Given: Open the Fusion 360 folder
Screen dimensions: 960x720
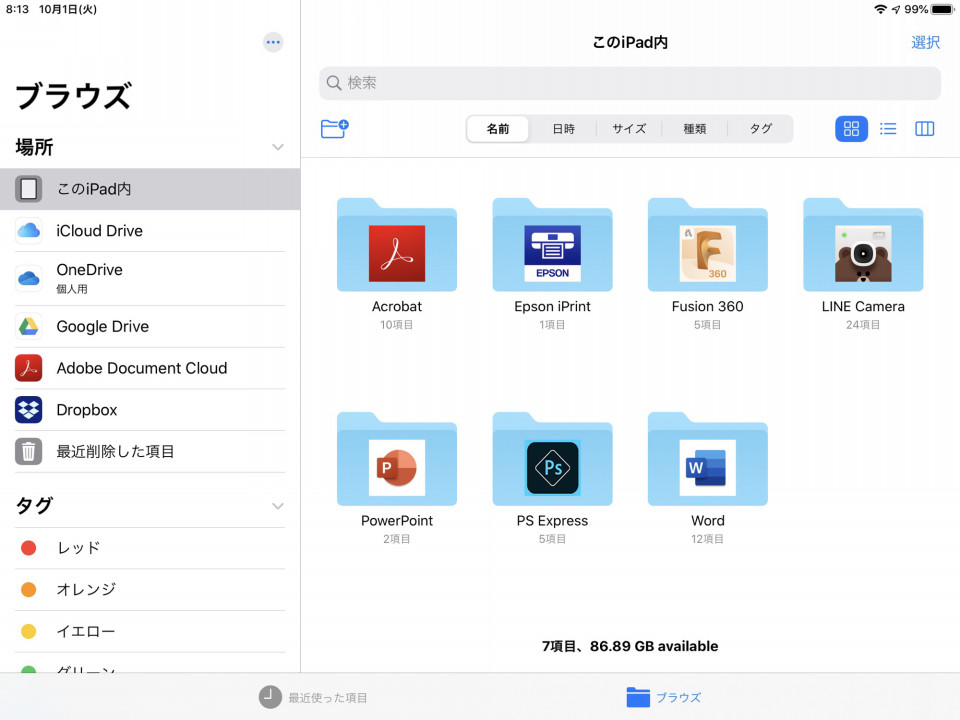Looking at the screenshot, I should pos(708,245).
